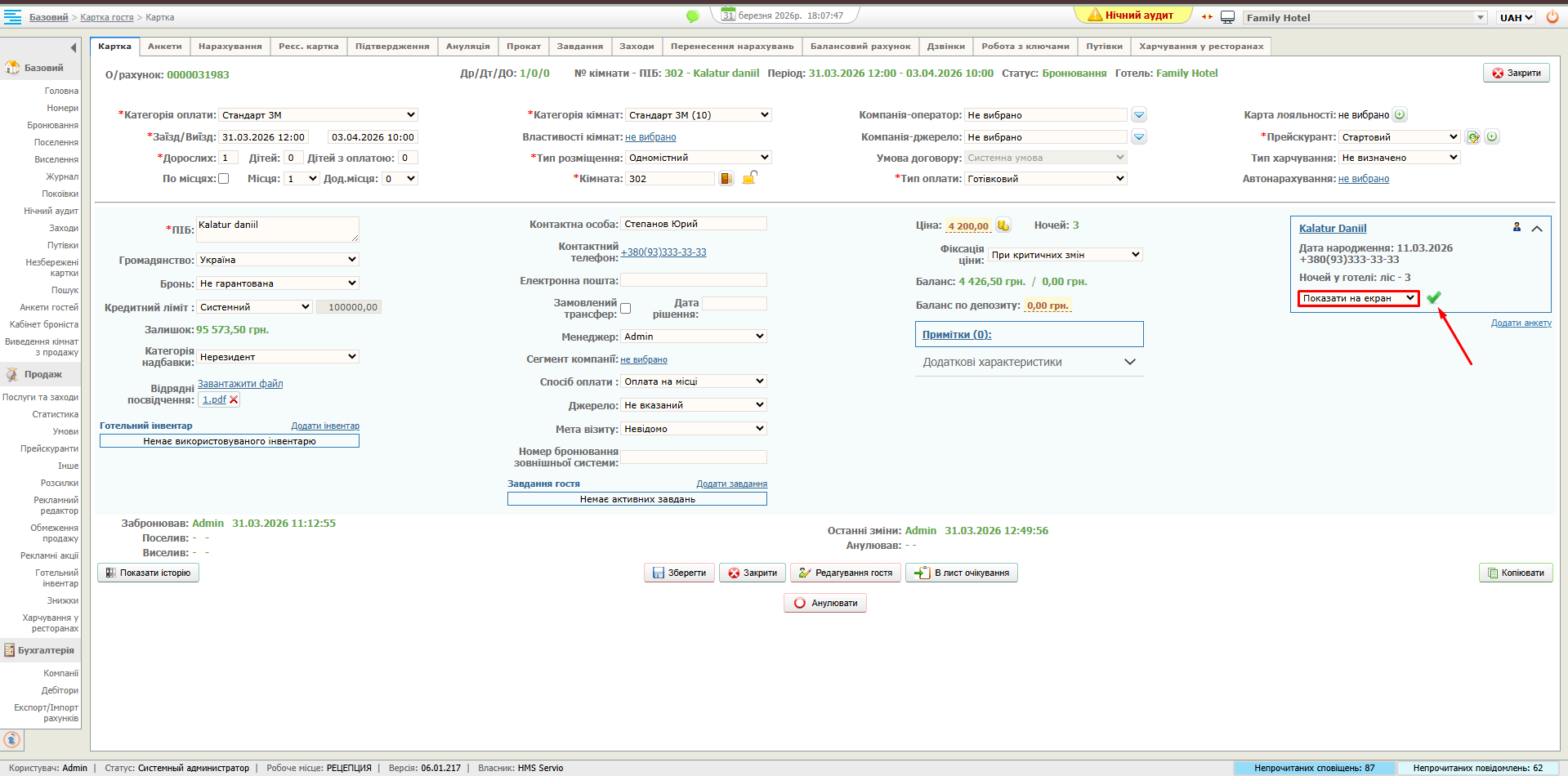The image size is (1568, 776).
Task: Click the coins icon next to price
Action: [x=1003, y=225]
